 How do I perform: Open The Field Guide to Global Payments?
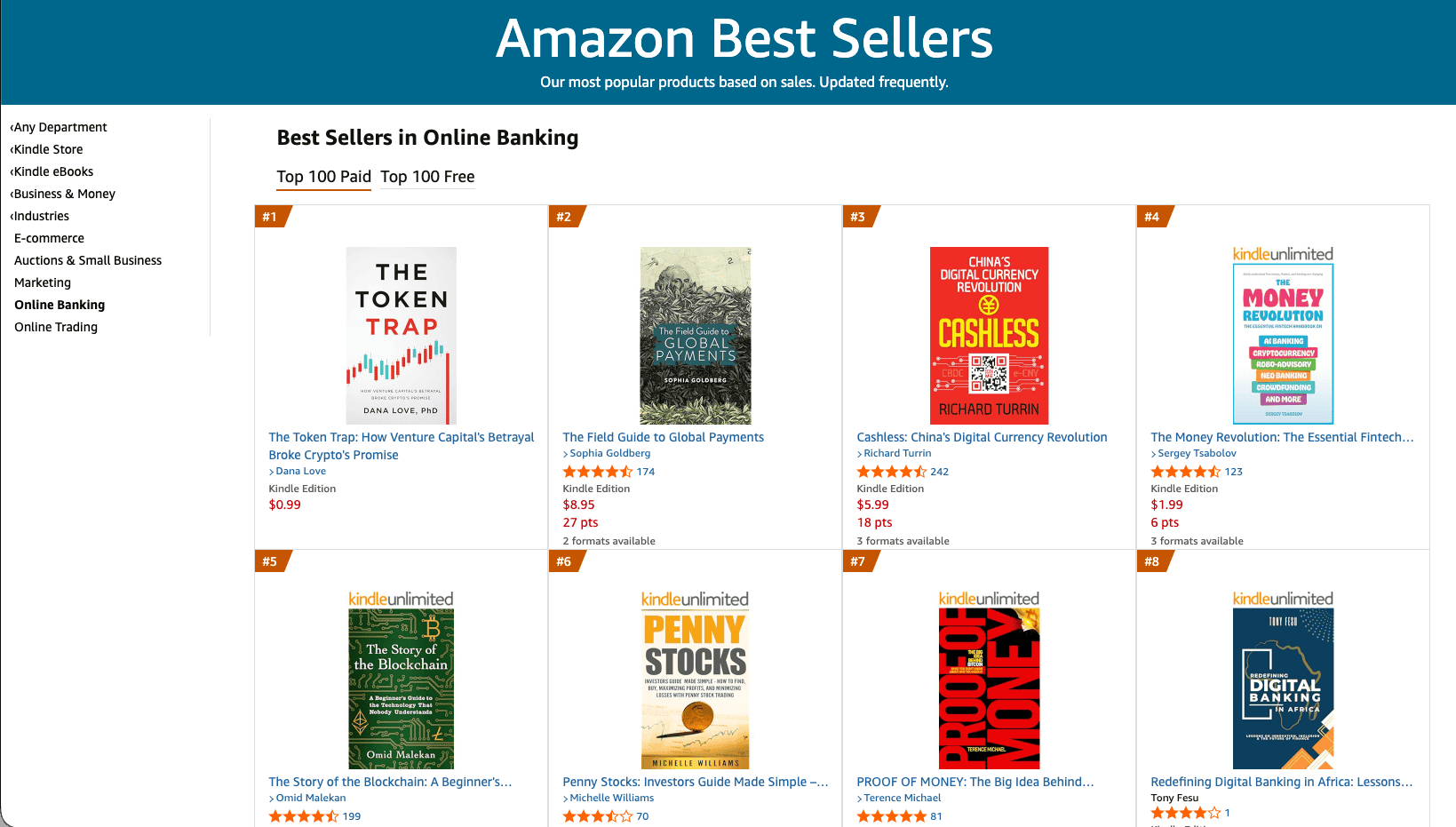point(663,437)
